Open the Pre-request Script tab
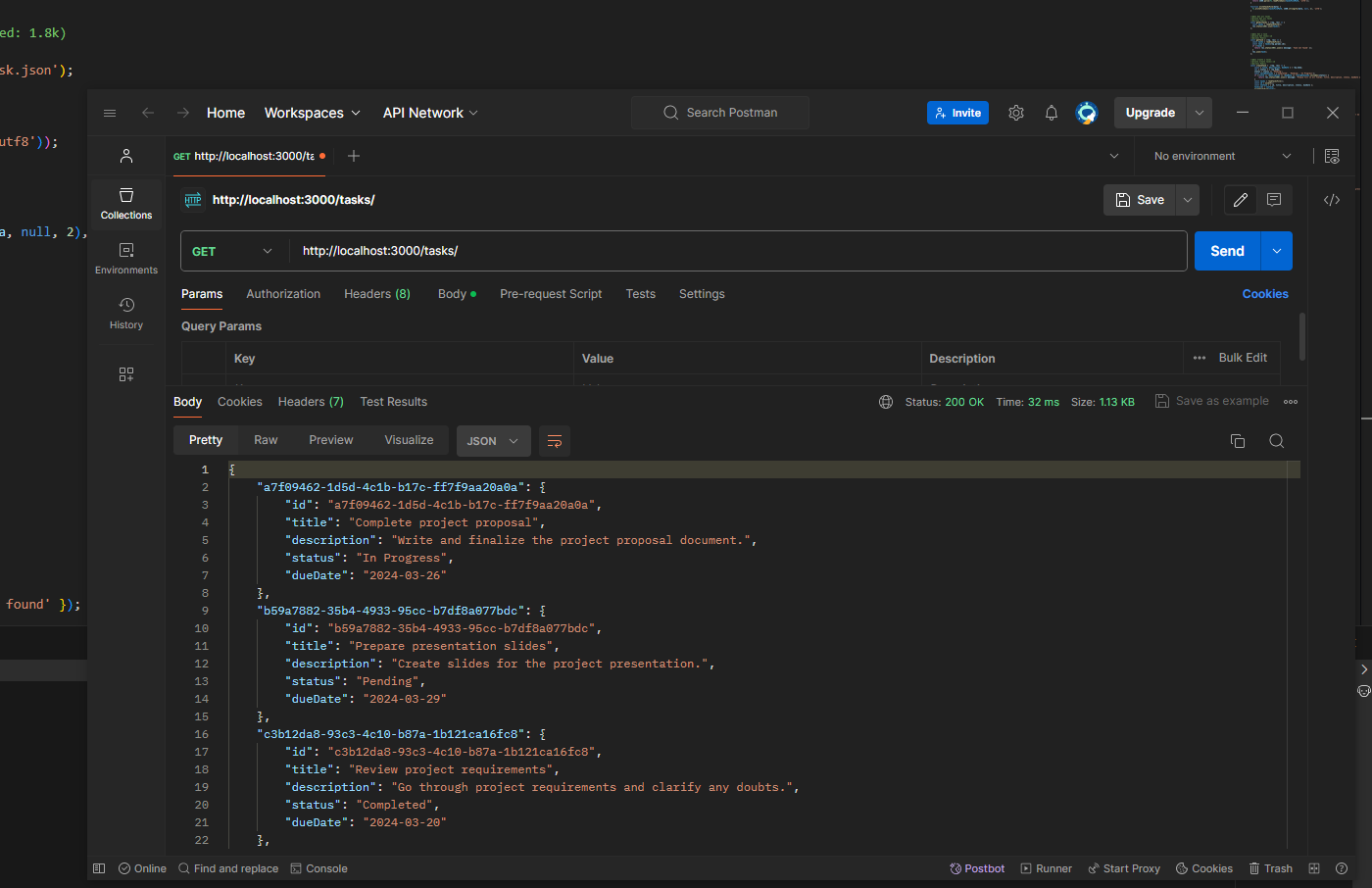Image resolution: width=1372 pixels, height=888 pixels. click(551, 294)
